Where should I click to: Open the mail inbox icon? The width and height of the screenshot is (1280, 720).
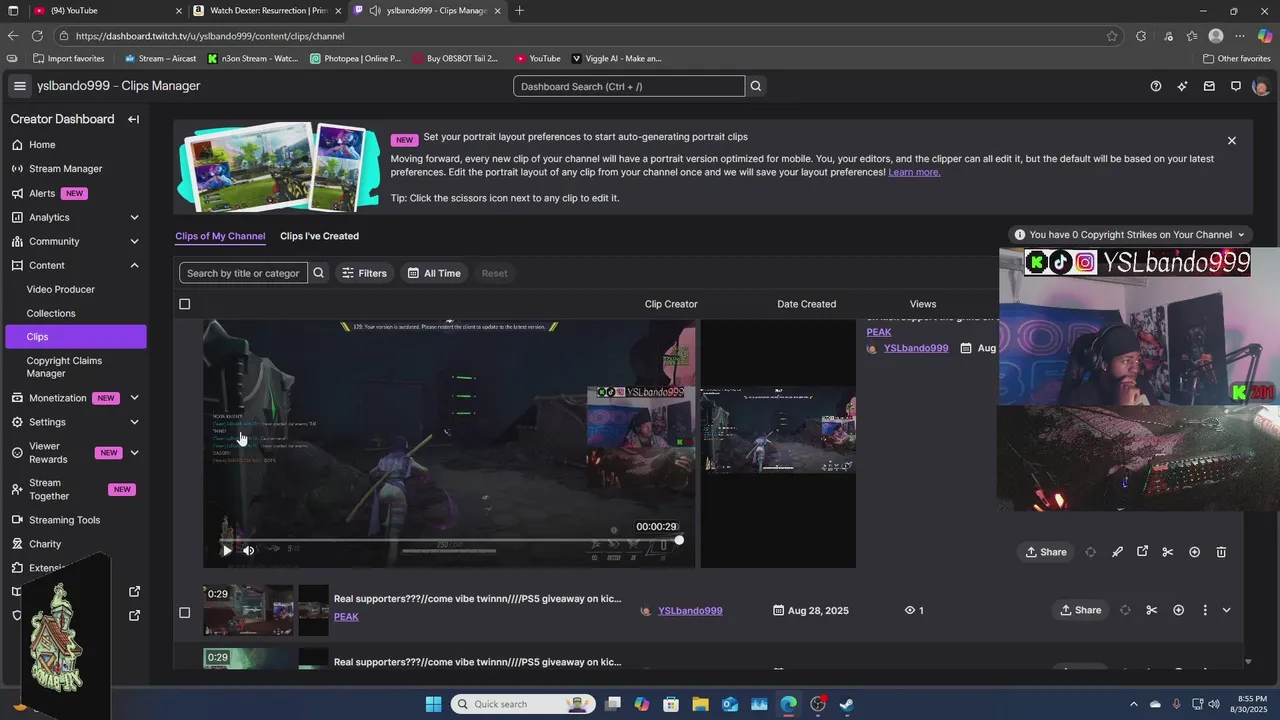pyautogui.click(x=1209, y=86)
